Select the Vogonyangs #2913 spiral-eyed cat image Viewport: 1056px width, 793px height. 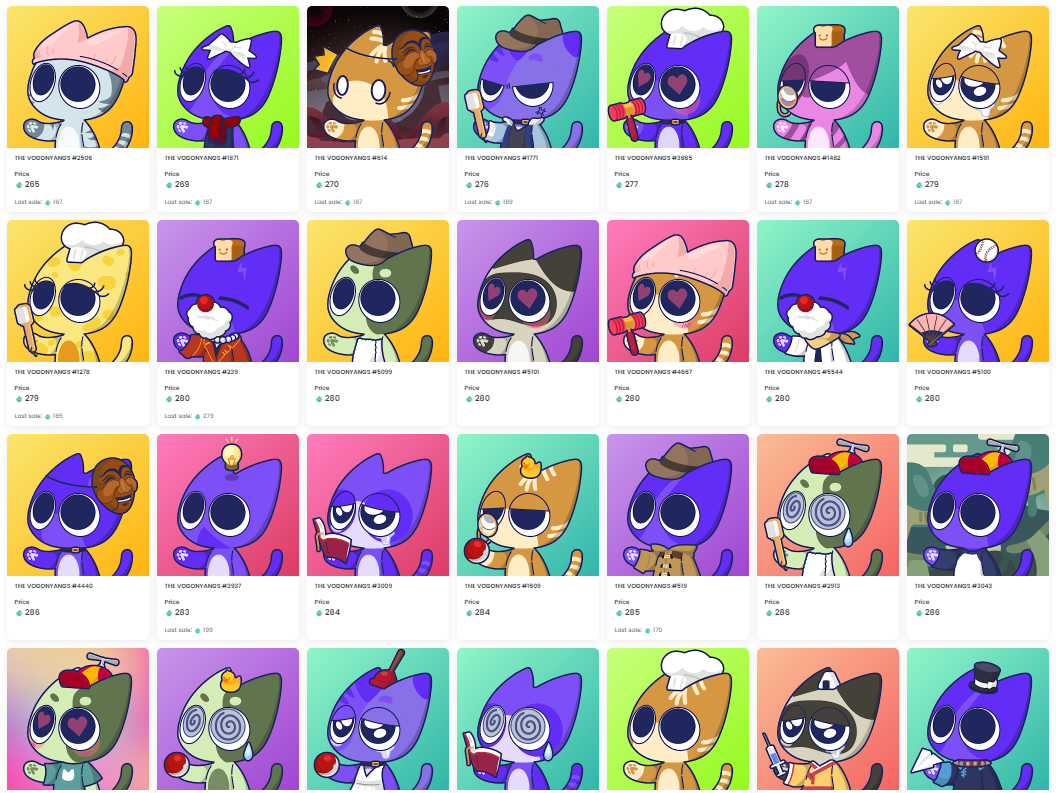click(828, 505)
